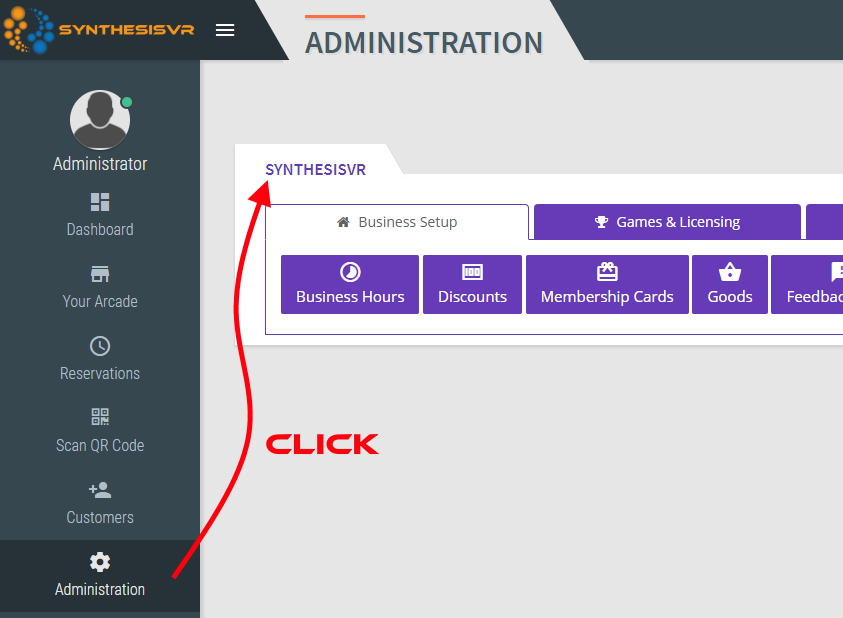Click the gift card icon above Membership Cards
This screenshot has height=618, width=843.
(x=608, y=272)
